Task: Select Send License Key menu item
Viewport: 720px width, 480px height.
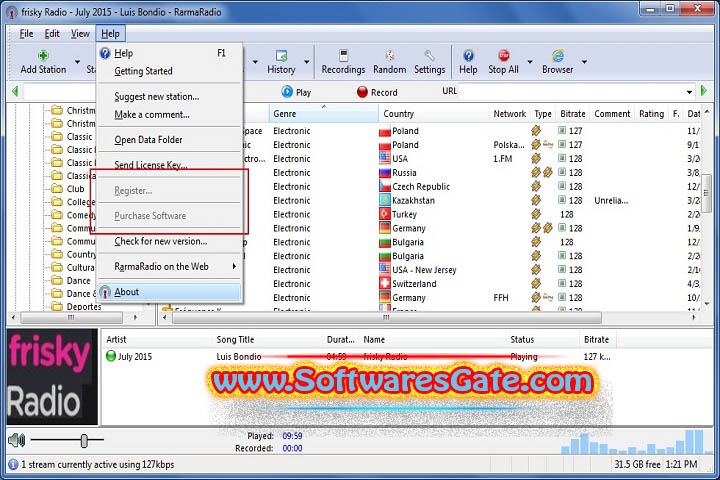Action: coord(170,164)
